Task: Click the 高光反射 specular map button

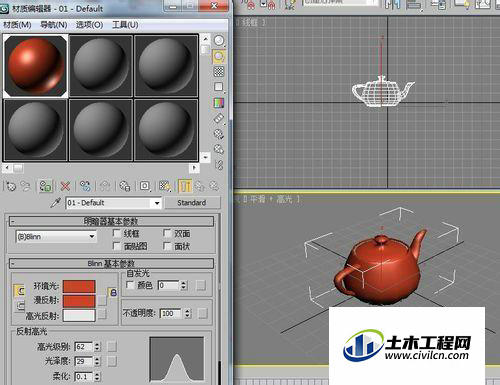Action: point(102,314)
